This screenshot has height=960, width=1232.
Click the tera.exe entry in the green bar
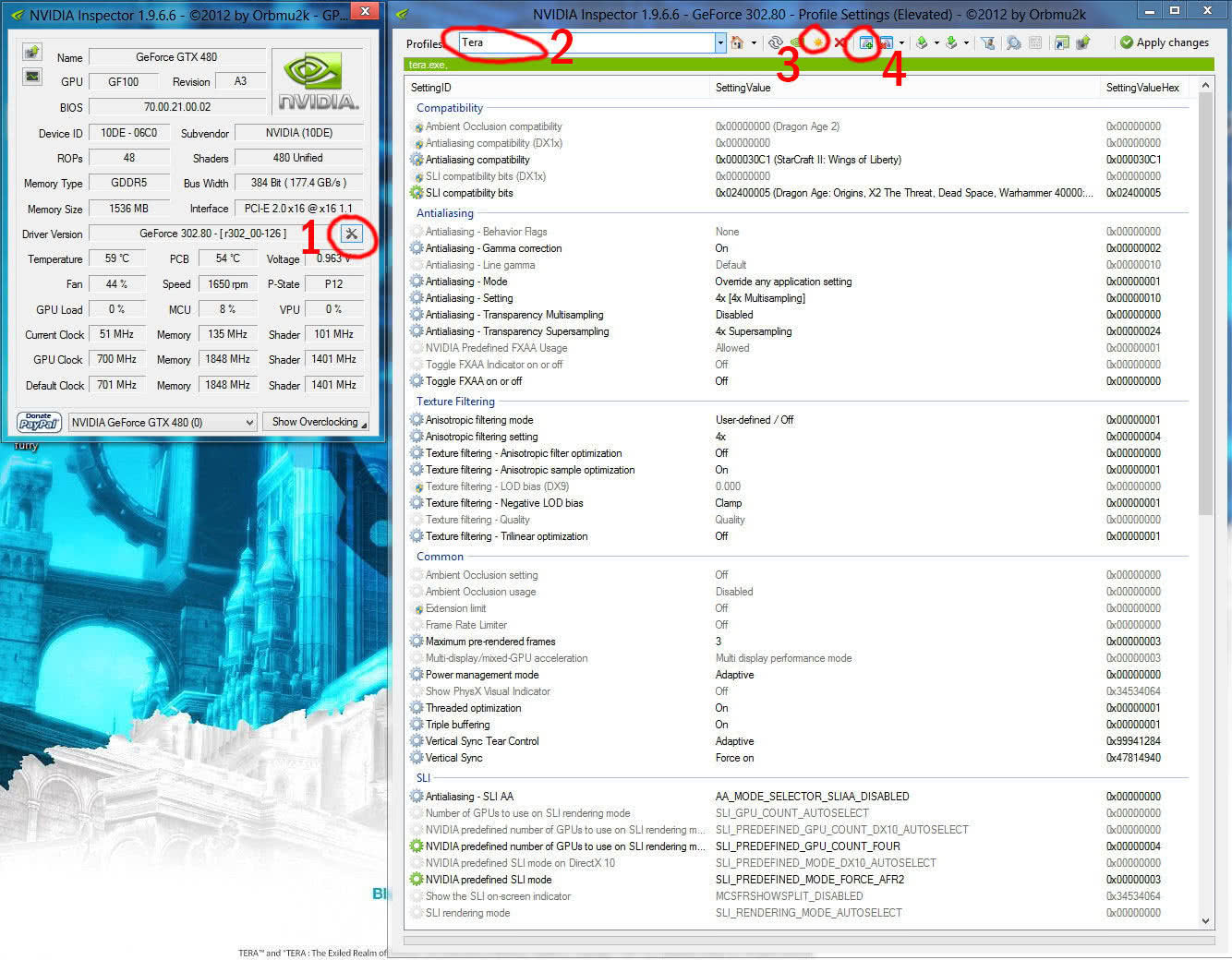pos(427,65)
